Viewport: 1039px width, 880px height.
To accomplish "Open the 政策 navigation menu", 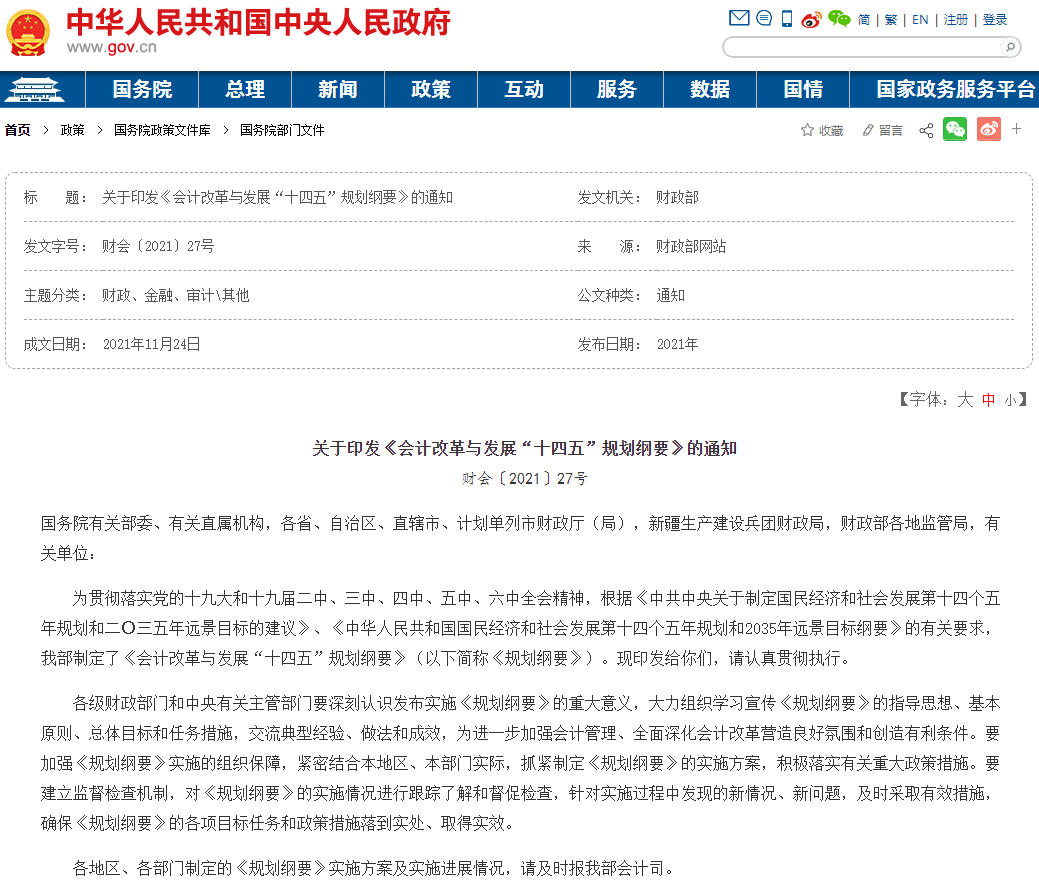I will tap(430, 89).
